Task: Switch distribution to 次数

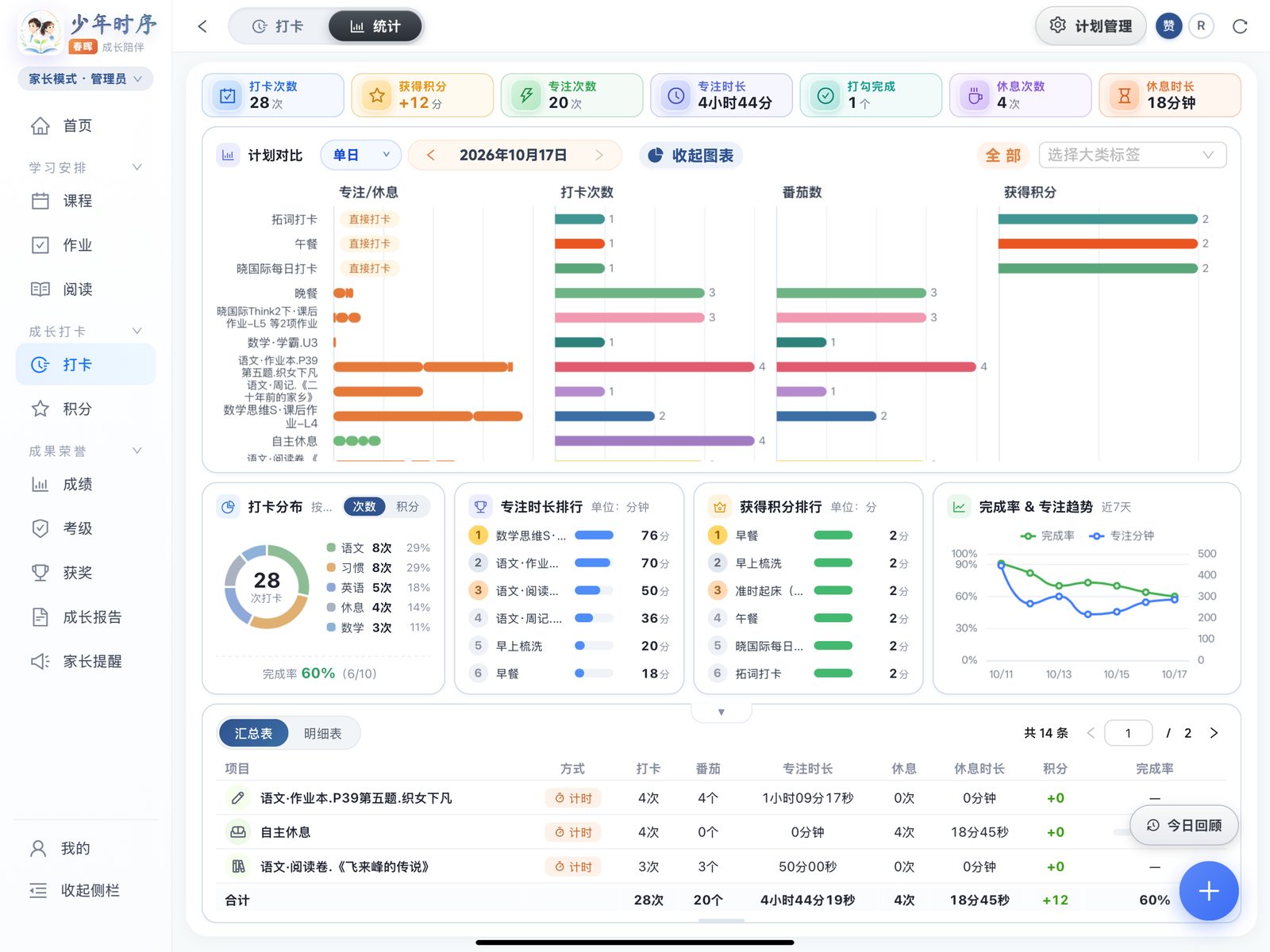Action: point(364,506)
